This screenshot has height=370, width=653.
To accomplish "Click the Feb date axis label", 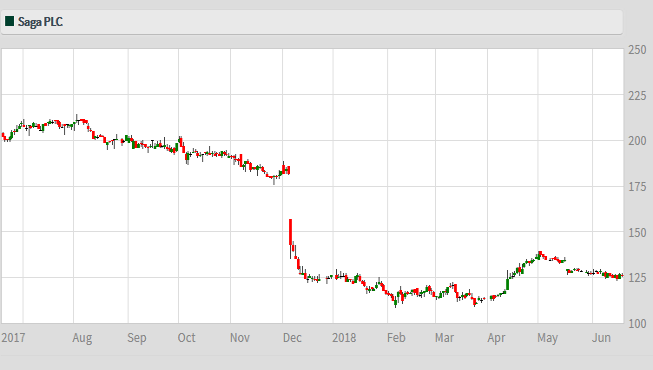I will click(396, 338).
